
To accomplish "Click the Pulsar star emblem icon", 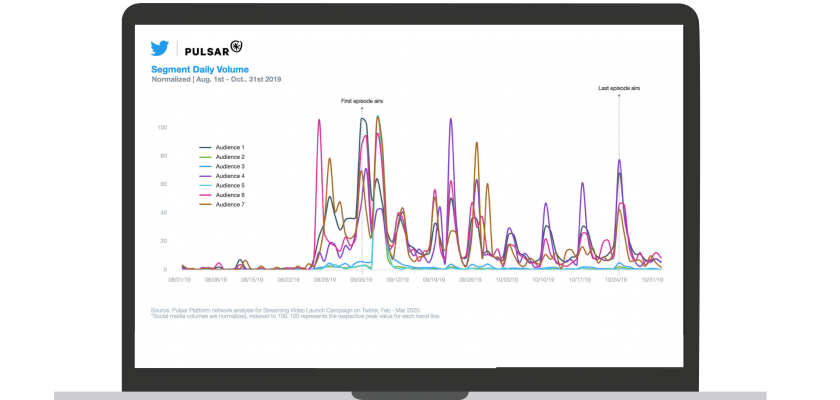I will pyautogui.click(x=235, y=47).
